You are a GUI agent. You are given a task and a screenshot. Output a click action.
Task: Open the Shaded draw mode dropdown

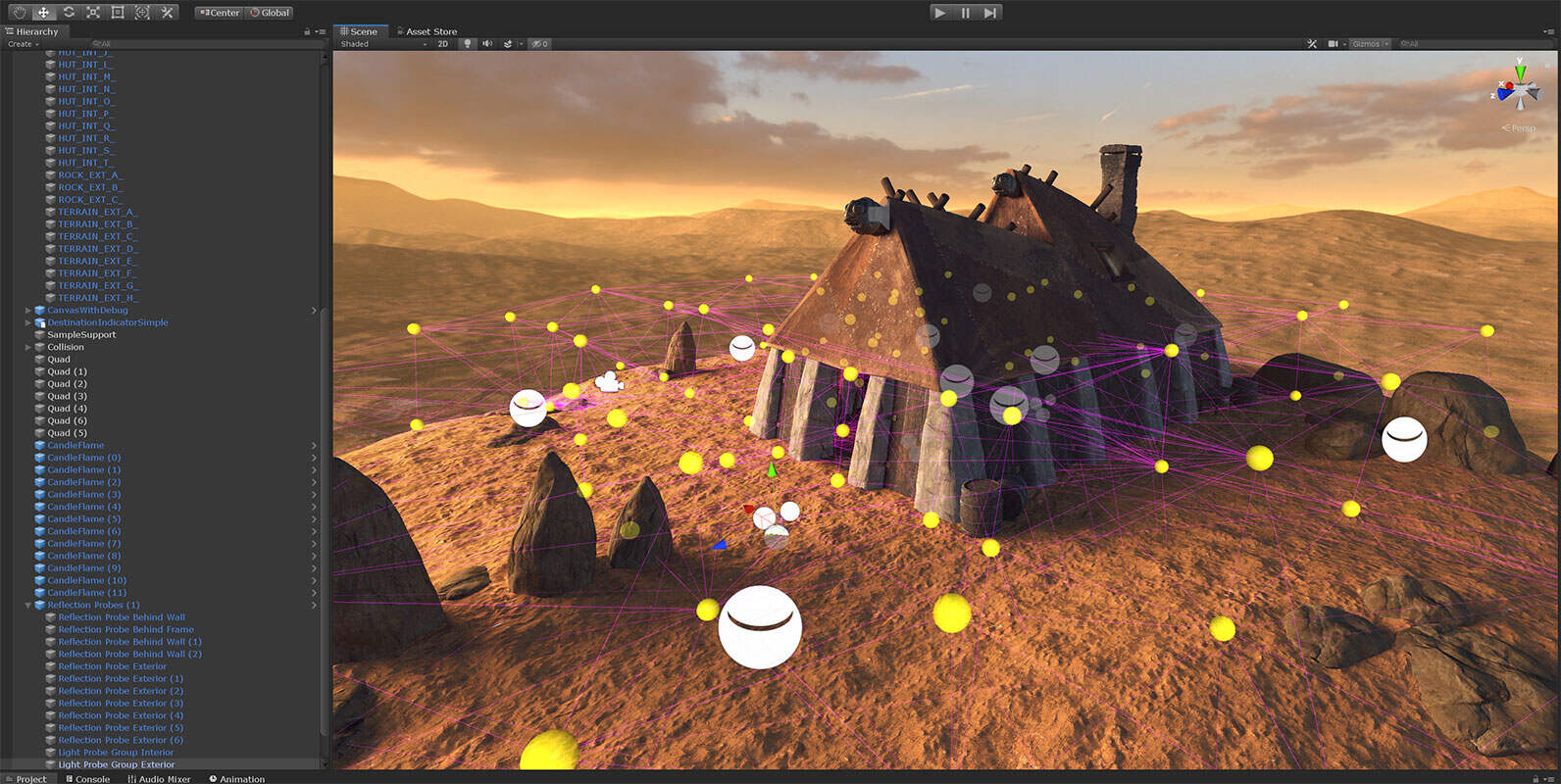tap(382, 44)
